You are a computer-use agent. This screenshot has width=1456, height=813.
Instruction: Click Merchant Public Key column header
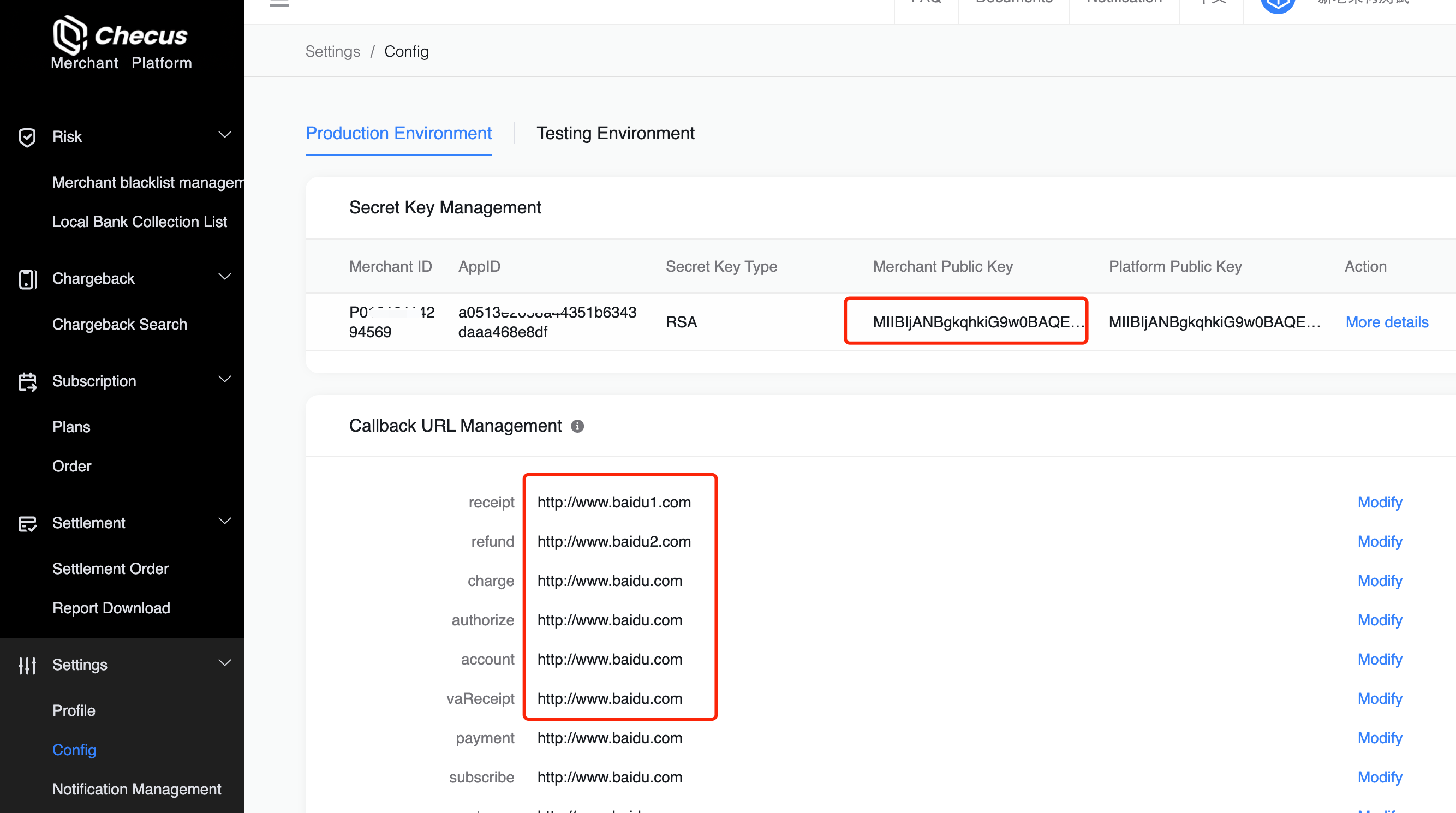point(943,267)
